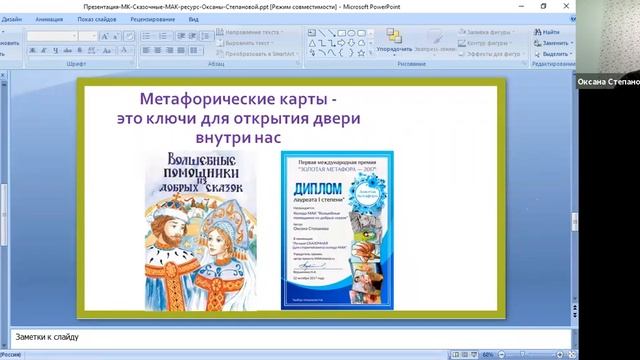Open the Показ слайдов ribbon tab
This screenshot has height=360, width=640.
(97, 19)
